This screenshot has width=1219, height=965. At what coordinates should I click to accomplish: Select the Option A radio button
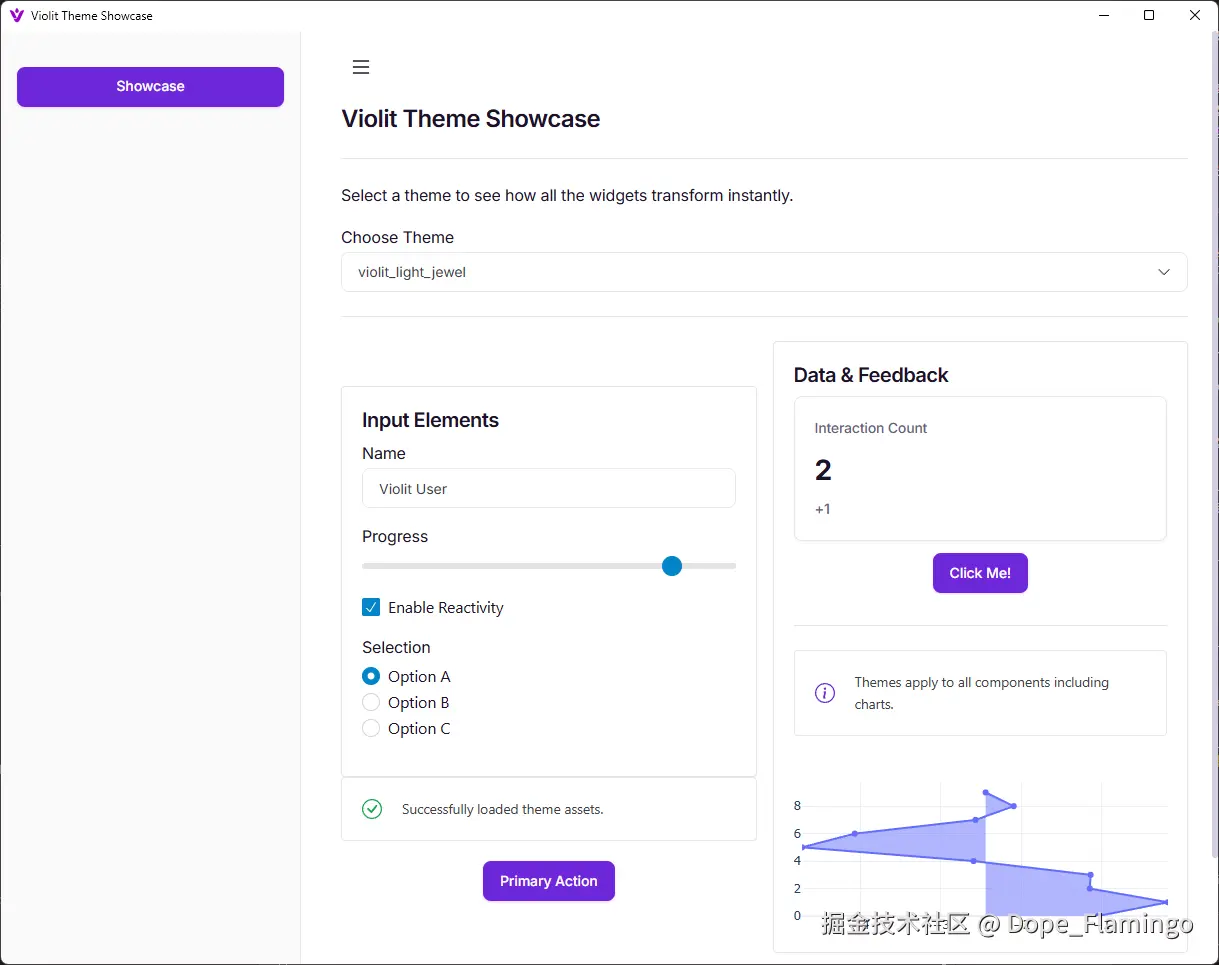[371, 676]
